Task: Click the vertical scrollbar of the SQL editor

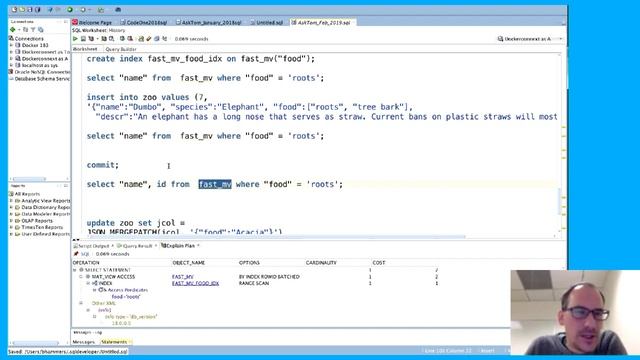Action: [560, 201]
